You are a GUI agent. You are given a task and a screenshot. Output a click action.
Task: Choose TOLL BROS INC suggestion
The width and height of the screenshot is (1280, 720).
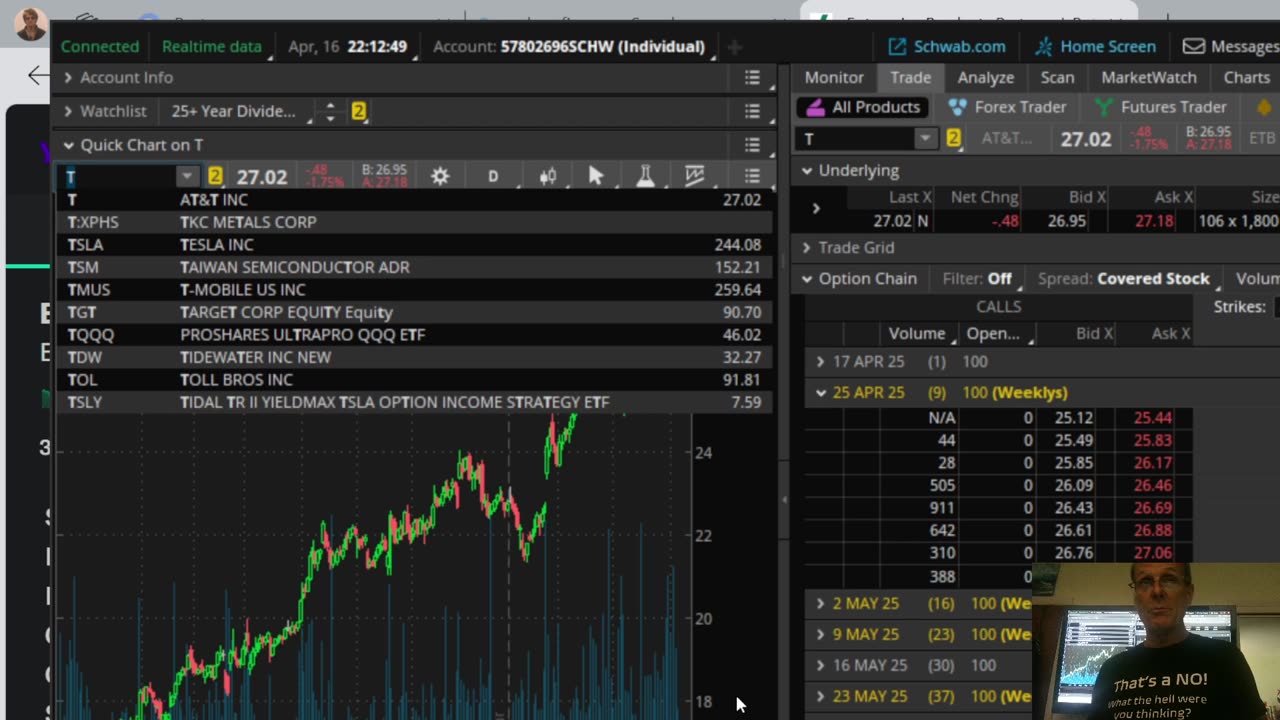tap(414, 380)
